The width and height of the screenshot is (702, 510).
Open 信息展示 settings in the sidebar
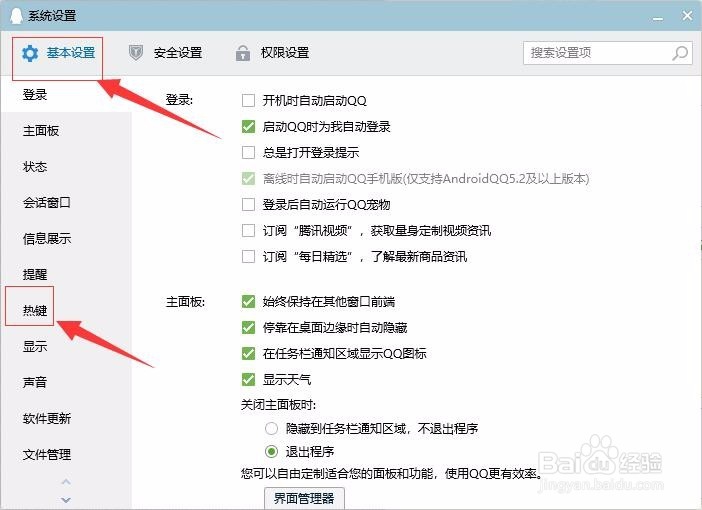coord(47,239)
